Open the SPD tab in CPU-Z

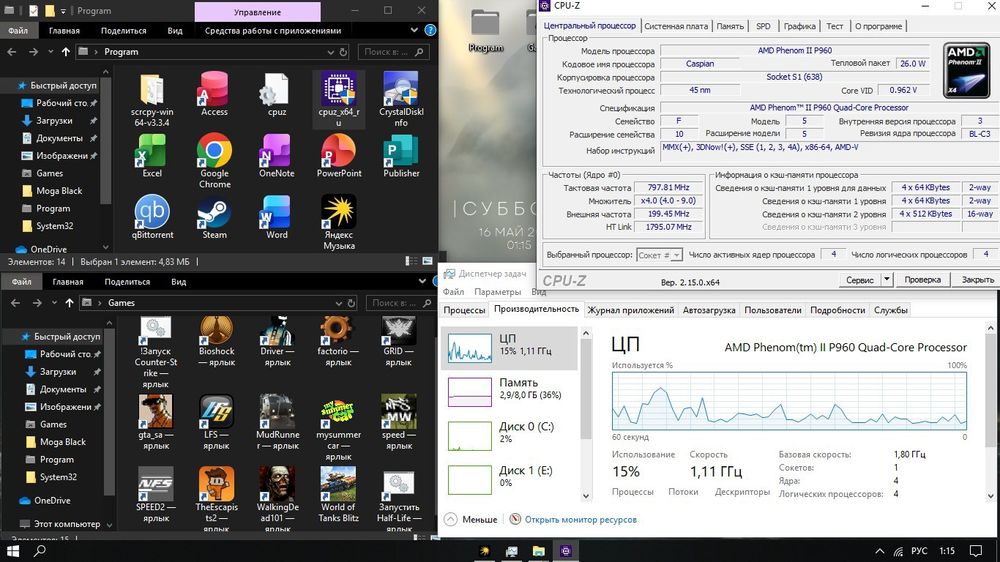[x=763, y=26]
